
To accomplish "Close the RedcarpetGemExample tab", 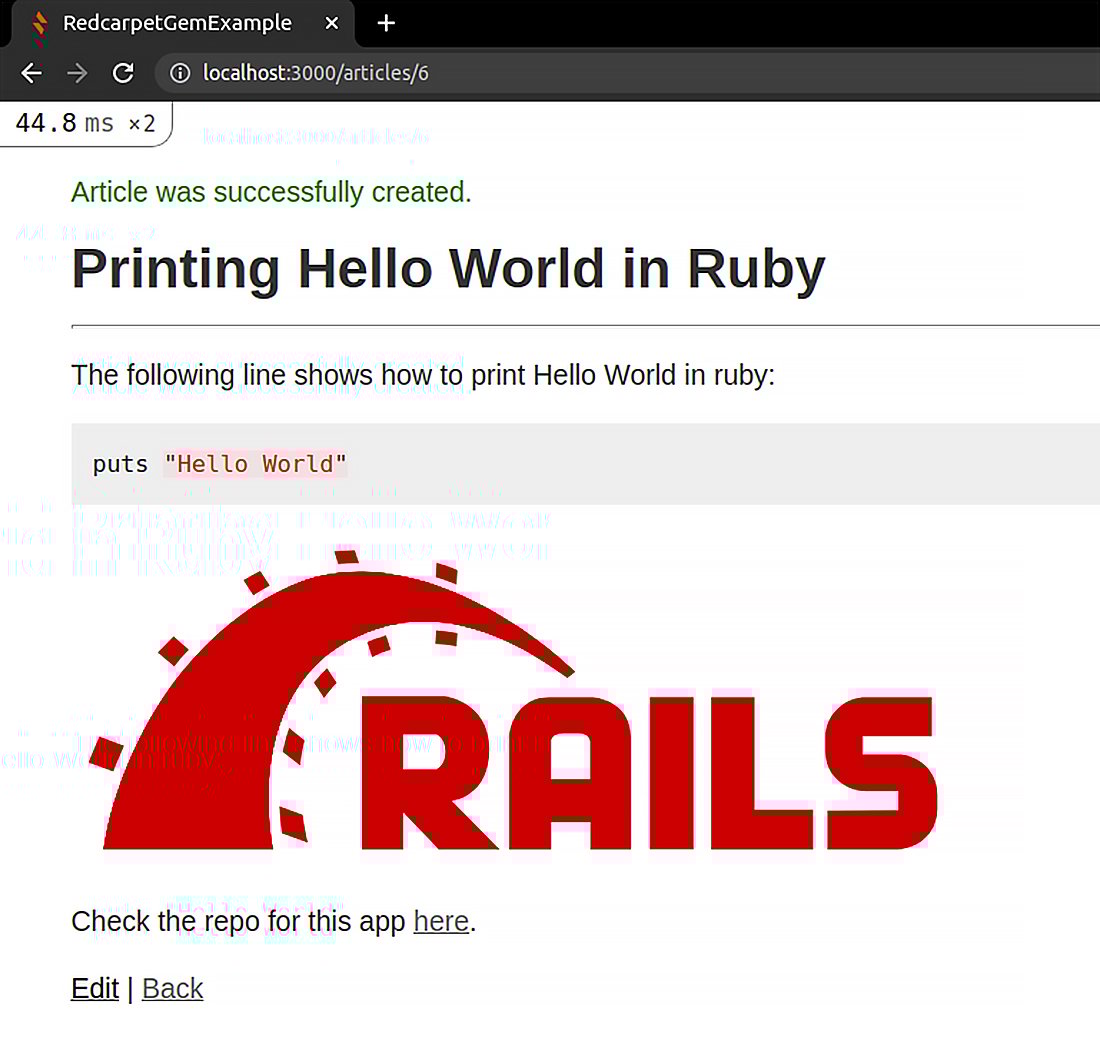I will click(332, 23).
